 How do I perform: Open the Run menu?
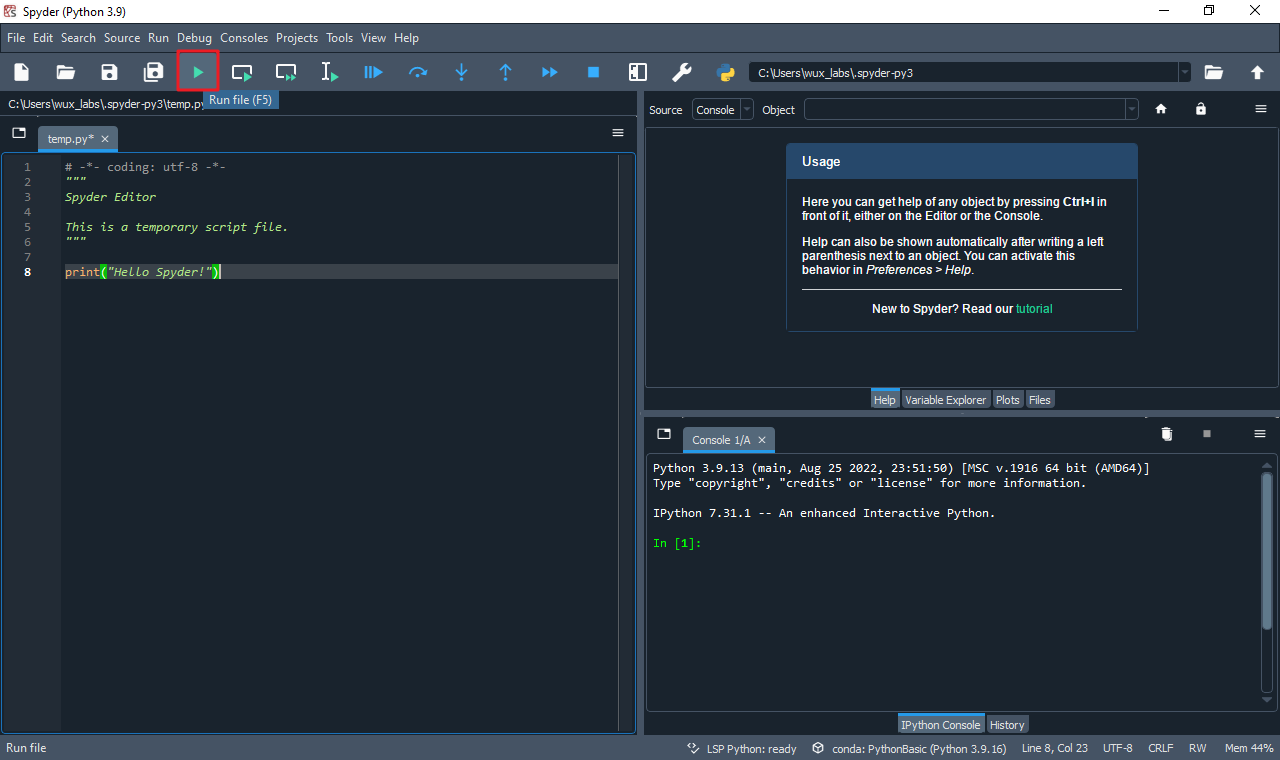(x=158, y=38)
